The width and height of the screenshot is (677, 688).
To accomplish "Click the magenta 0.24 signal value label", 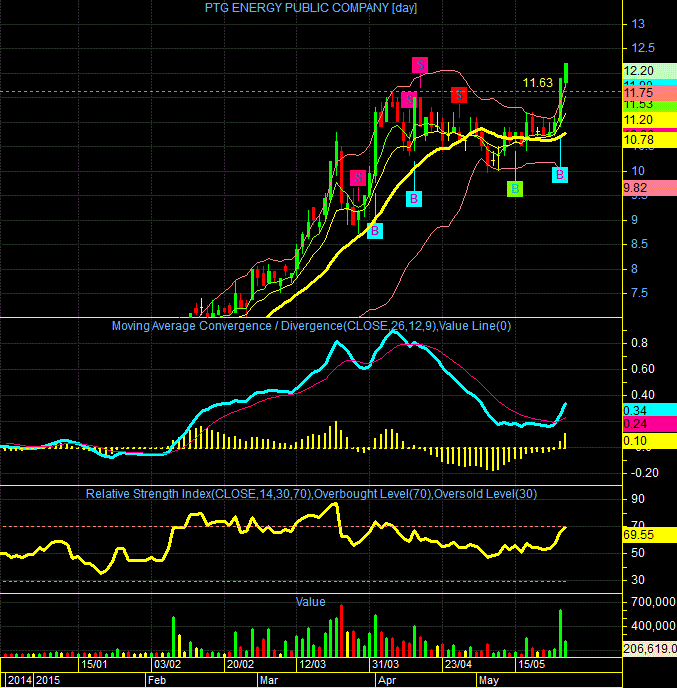I will (650, 424).
